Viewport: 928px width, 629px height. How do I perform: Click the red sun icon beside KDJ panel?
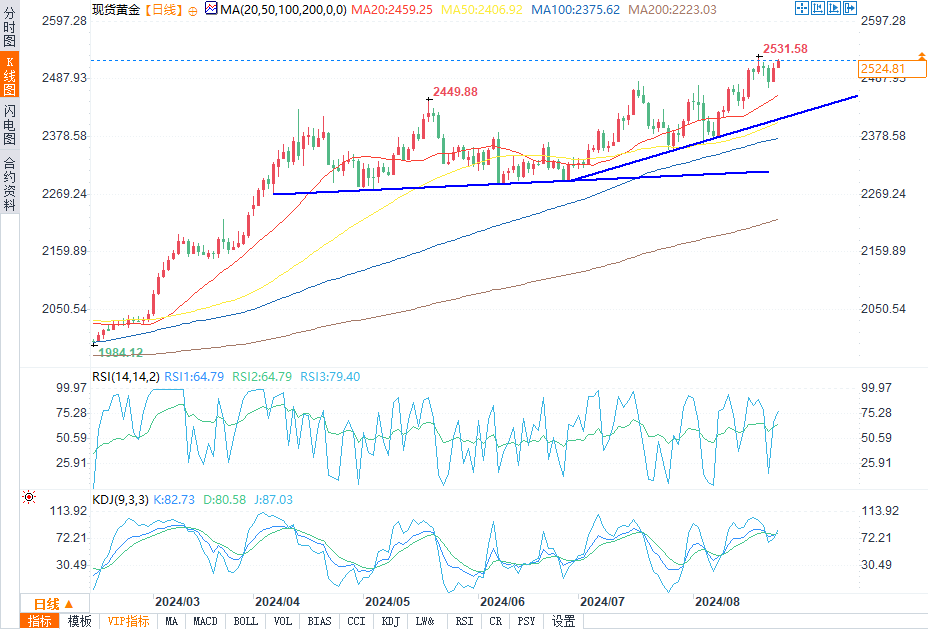click(29, 497)
